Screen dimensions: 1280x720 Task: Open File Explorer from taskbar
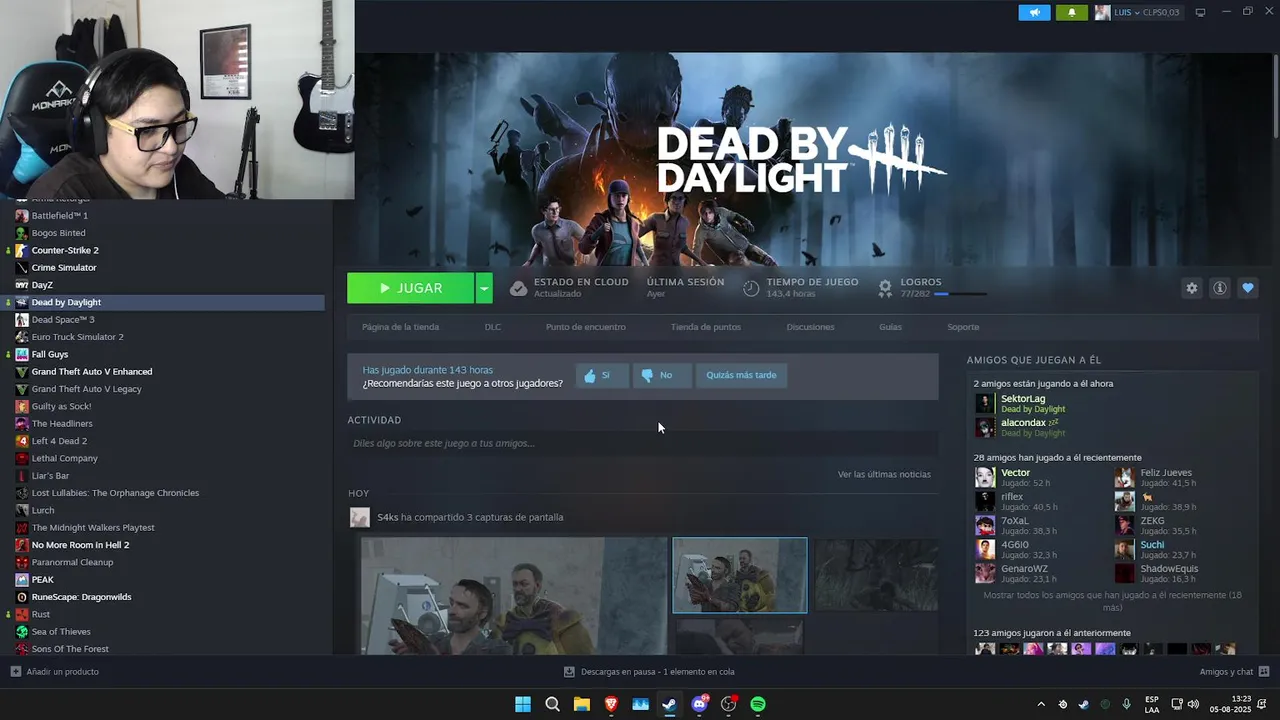(x=582, y=704)
